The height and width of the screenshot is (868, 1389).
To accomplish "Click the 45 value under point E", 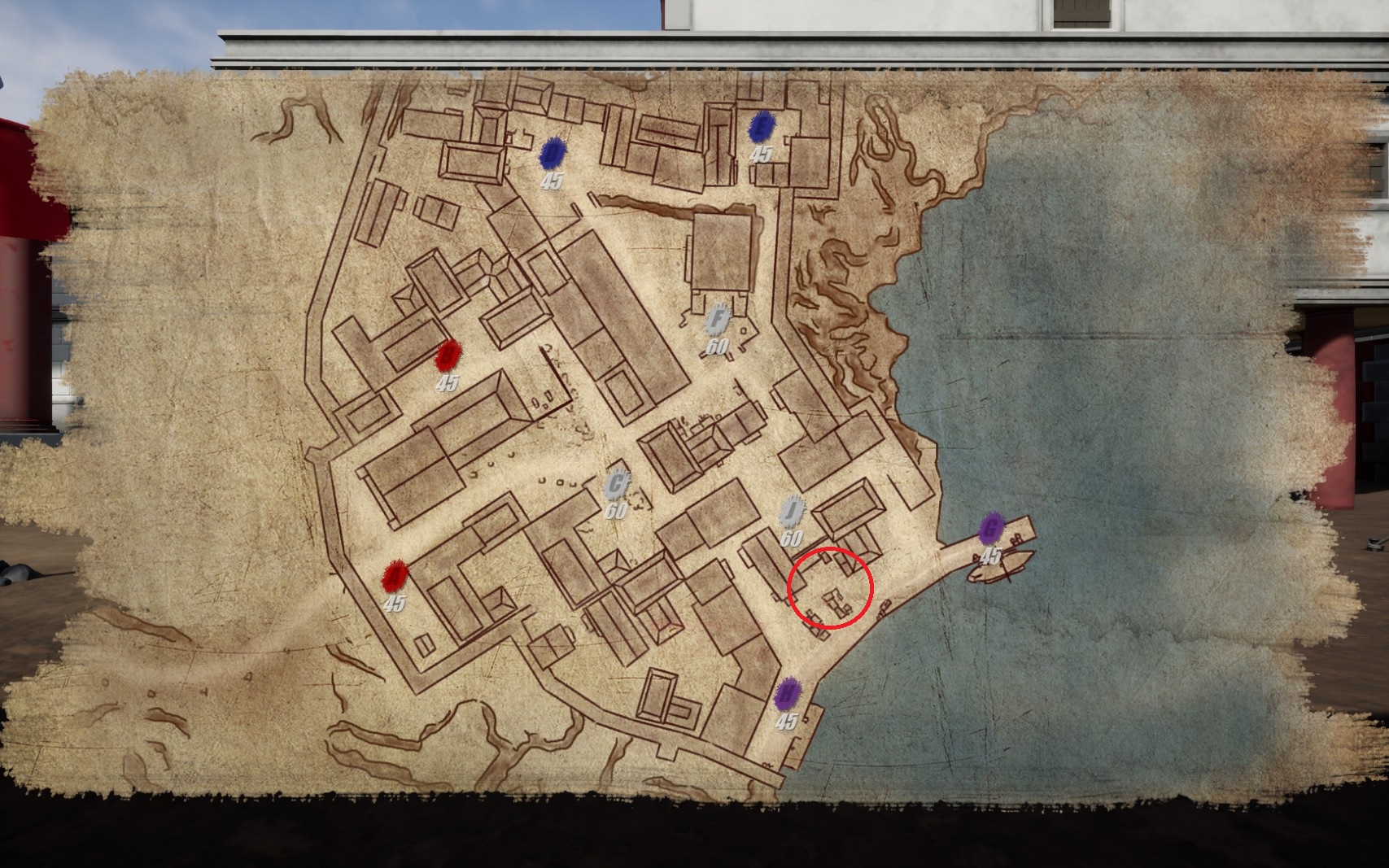I will pos(761,154).
